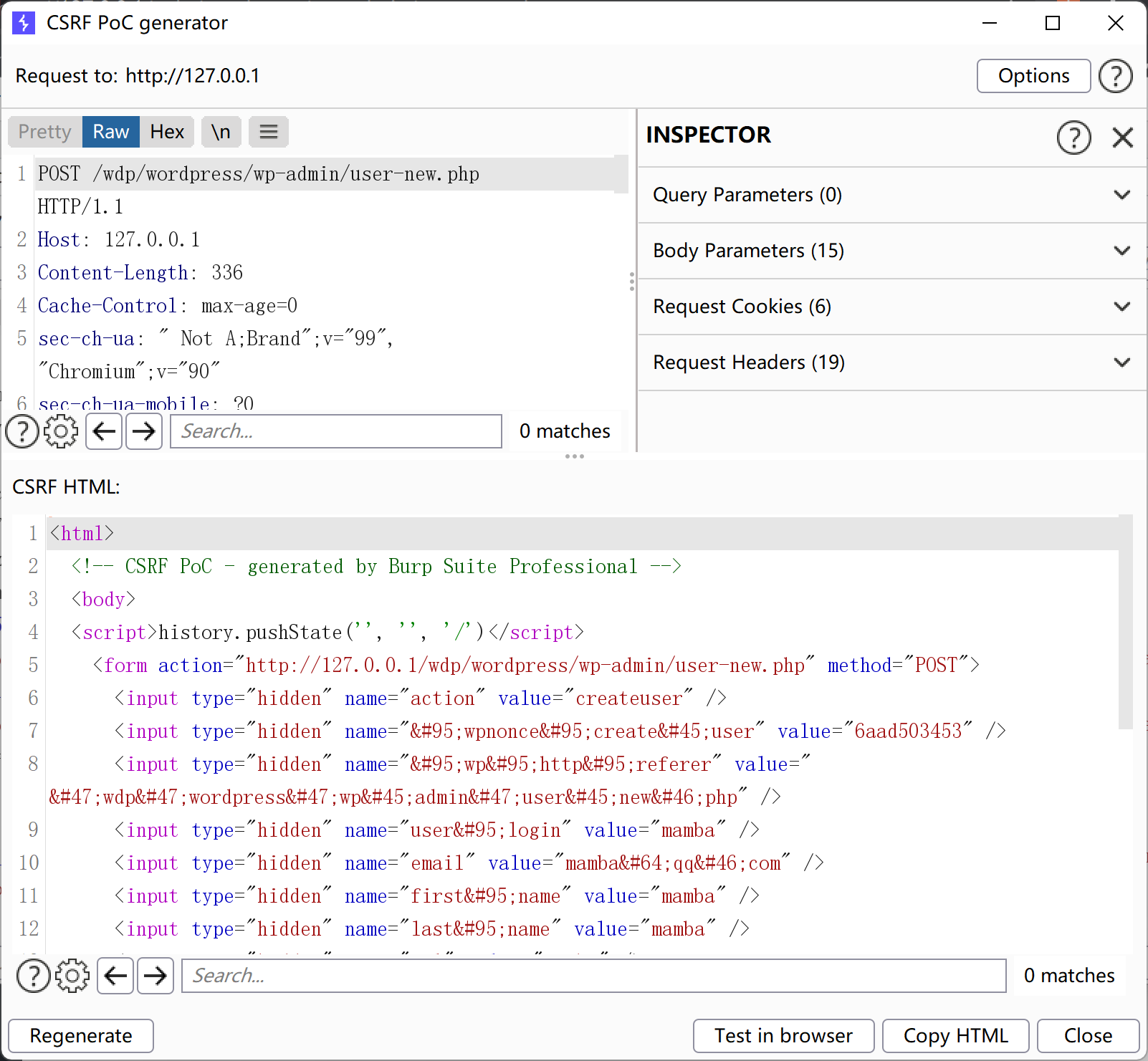Expand Query Parameters (0) section

tap(892, 195)
